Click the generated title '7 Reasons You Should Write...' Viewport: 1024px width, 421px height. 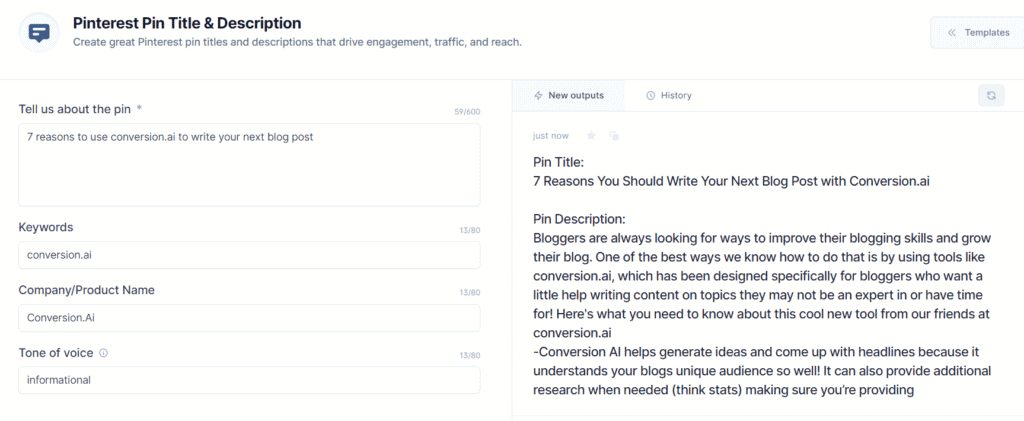pos(731,181)
